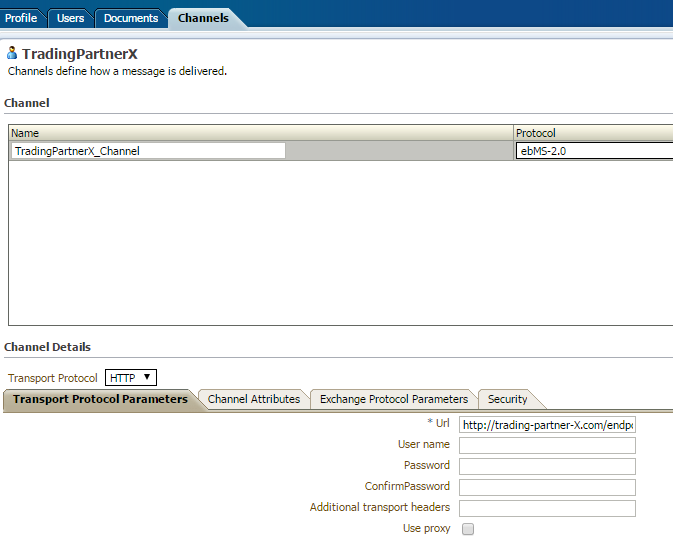Click the Password field
Image resolution: width=673 pixels, height=553 pixels.
coord(547,466)
